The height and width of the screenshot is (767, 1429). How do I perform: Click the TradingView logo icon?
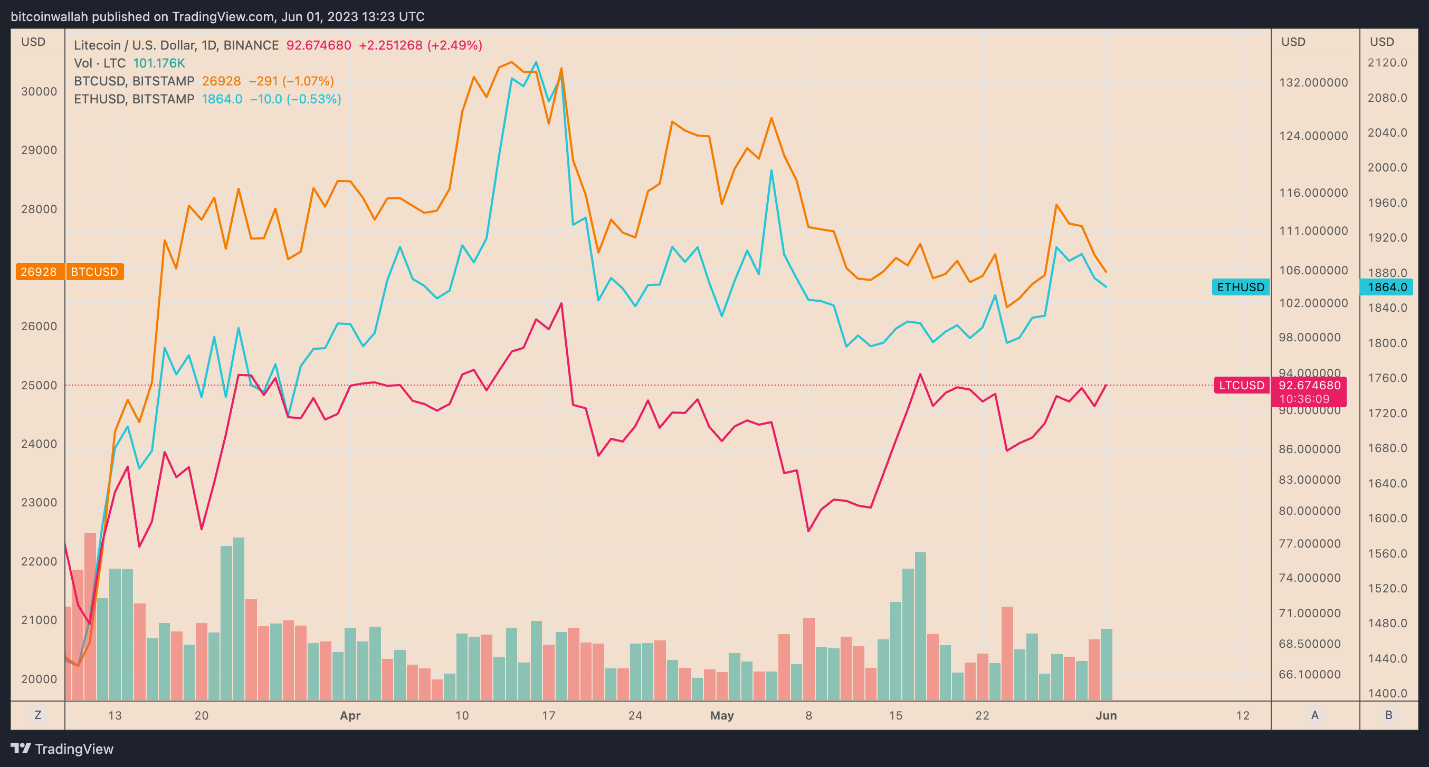[x=21, y=749]
